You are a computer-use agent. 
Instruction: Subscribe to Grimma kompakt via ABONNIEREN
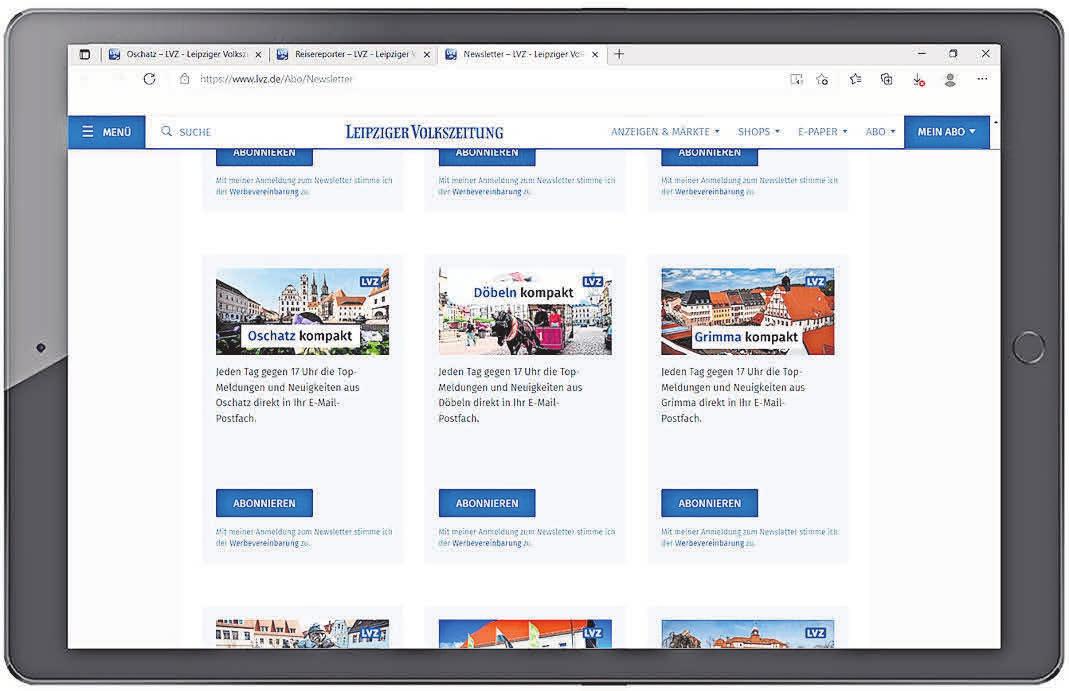(x=709, y=503)
